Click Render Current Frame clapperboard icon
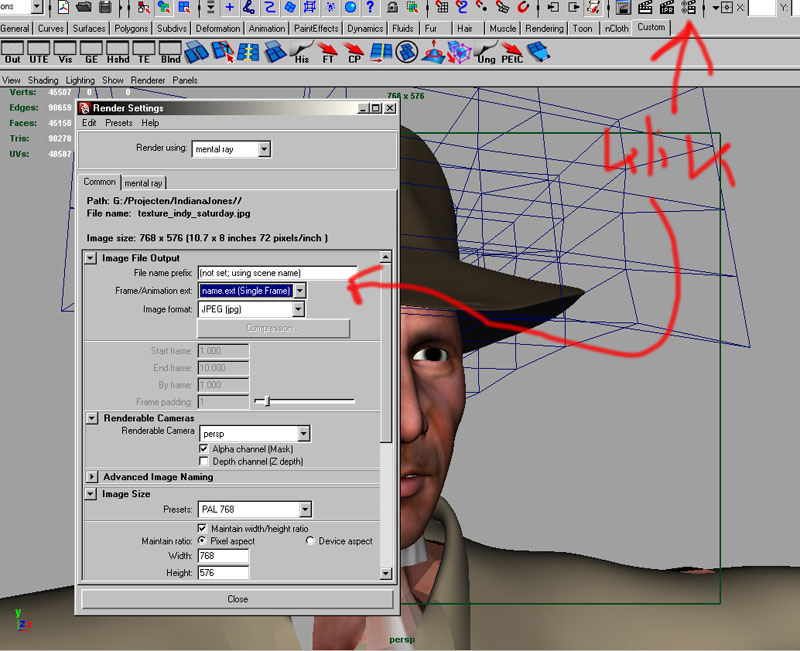The width and height of the screenshot is (800, 651). (645, 7)
